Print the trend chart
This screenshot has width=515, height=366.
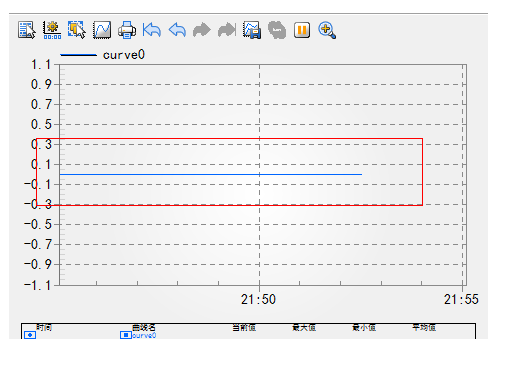pos(127,30)
